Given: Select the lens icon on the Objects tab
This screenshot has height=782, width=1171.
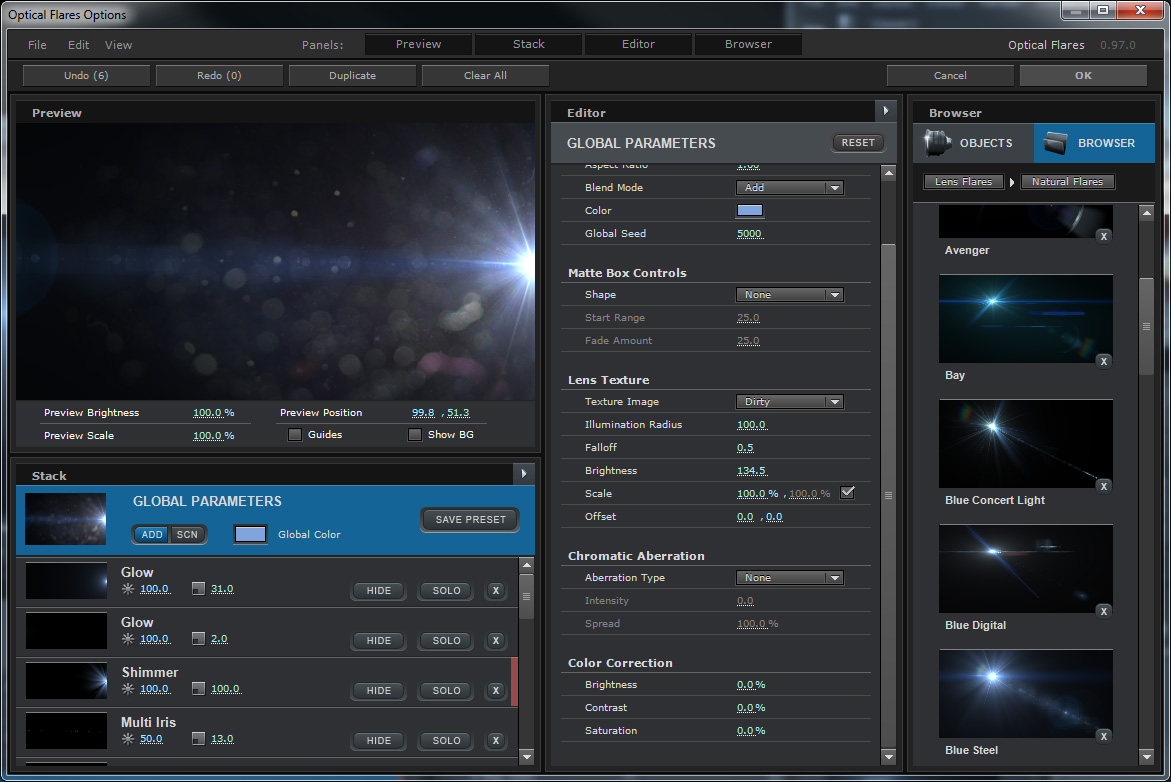Looking at the screenshot, I should 935,143.
